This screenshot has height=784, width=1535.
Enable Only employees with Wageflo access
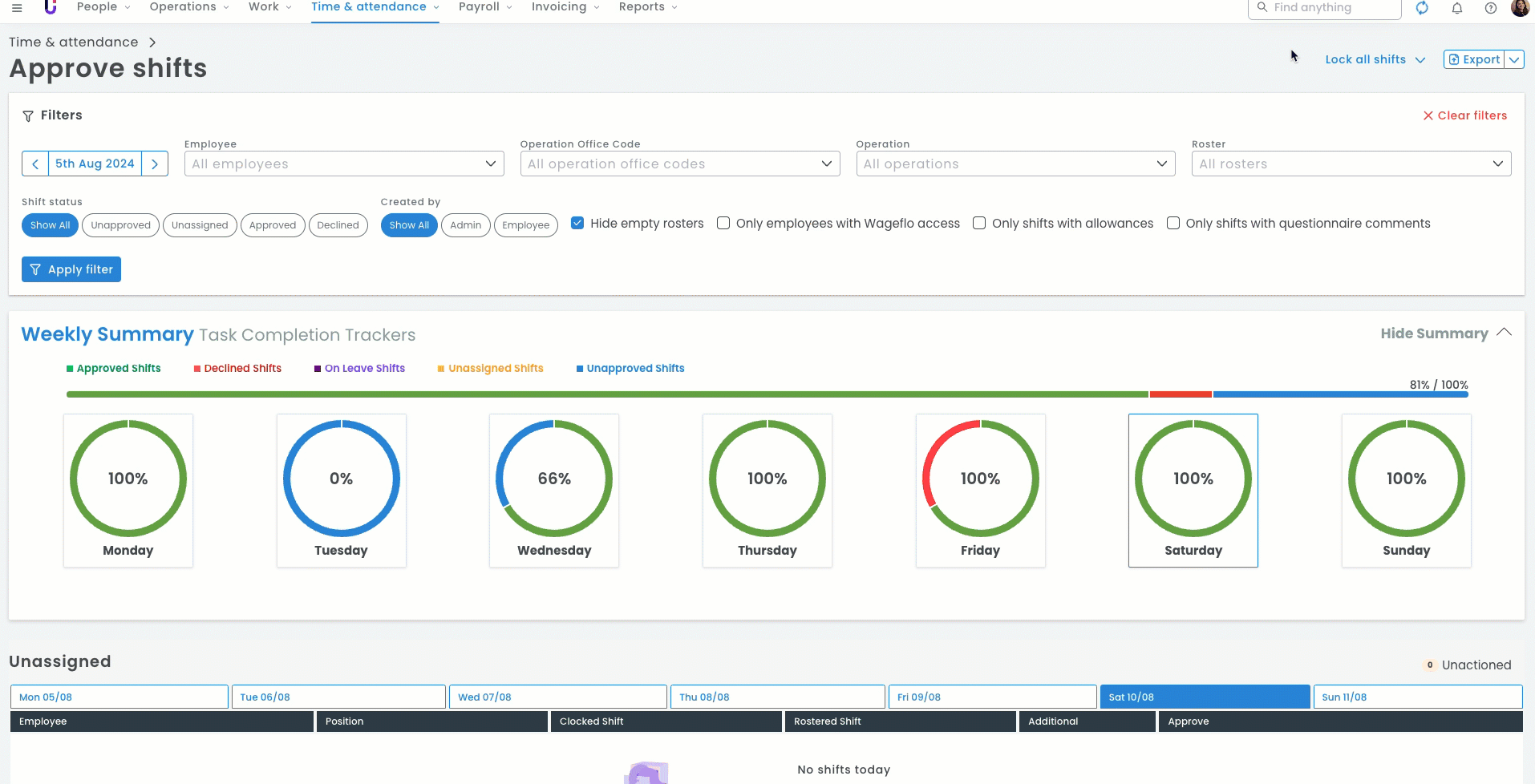pyautogui.click(x=723, y=223)
